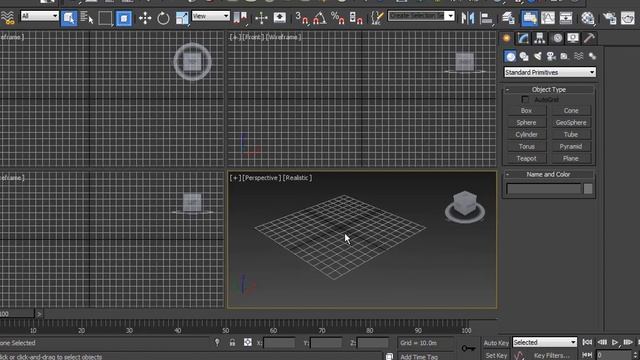Toggle the Graphite ribbon icon
The width and height of the screenshot is (640, 360).
tap(529, 18)
